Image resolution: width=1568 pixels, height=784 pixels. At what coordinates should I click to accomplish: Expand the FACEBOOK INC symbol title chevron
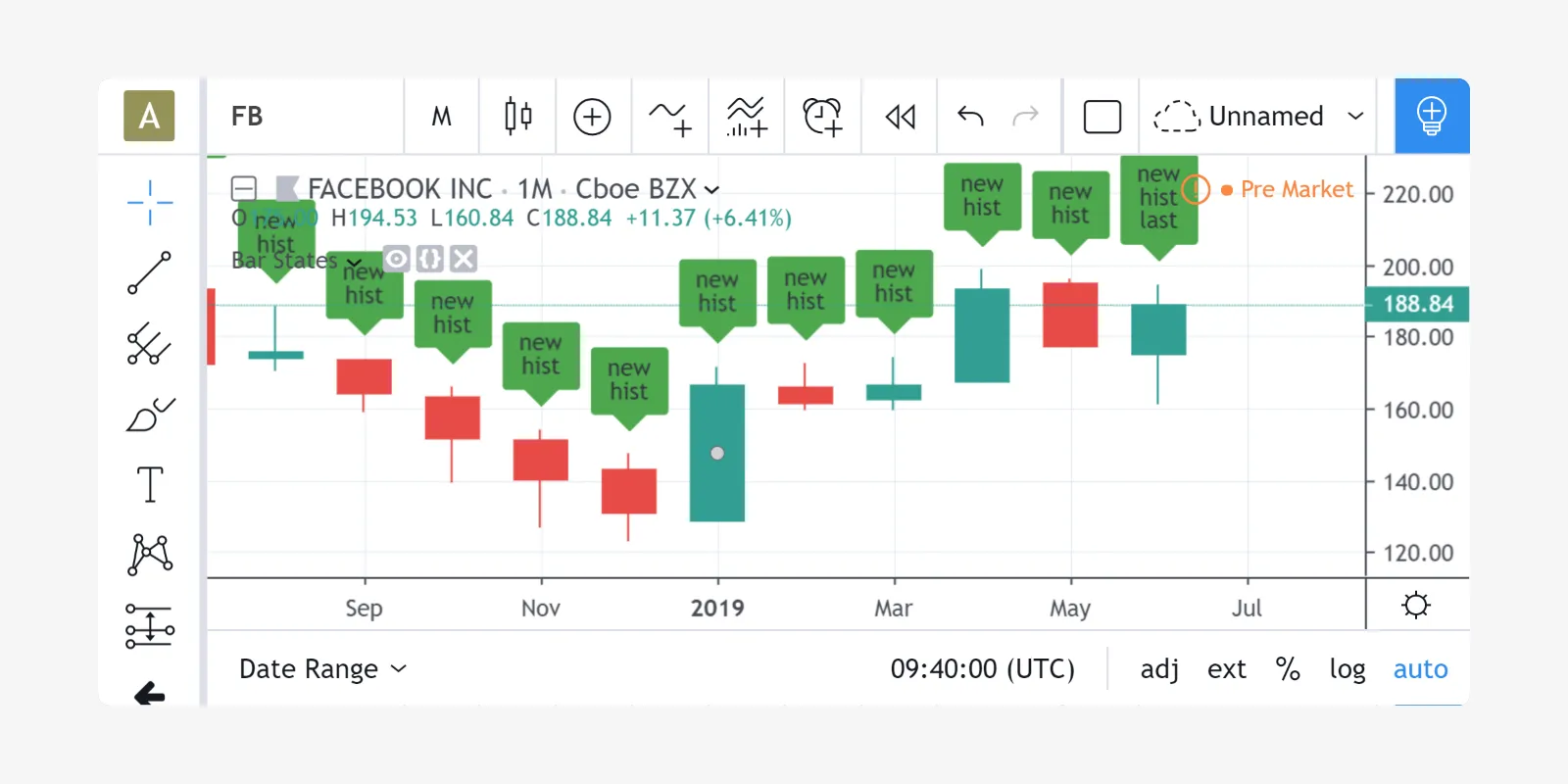tap(711, 189)
